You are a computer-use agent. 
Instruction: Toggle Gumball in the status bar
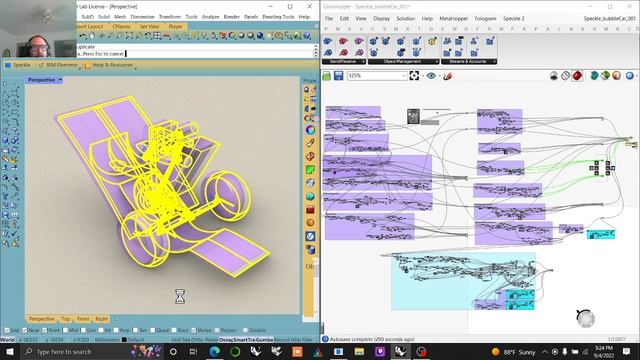click(264, 340)
